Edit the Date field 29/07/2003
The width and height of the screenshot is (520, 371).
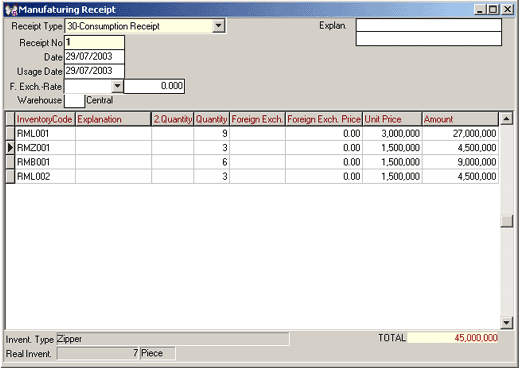click(94, 56)
